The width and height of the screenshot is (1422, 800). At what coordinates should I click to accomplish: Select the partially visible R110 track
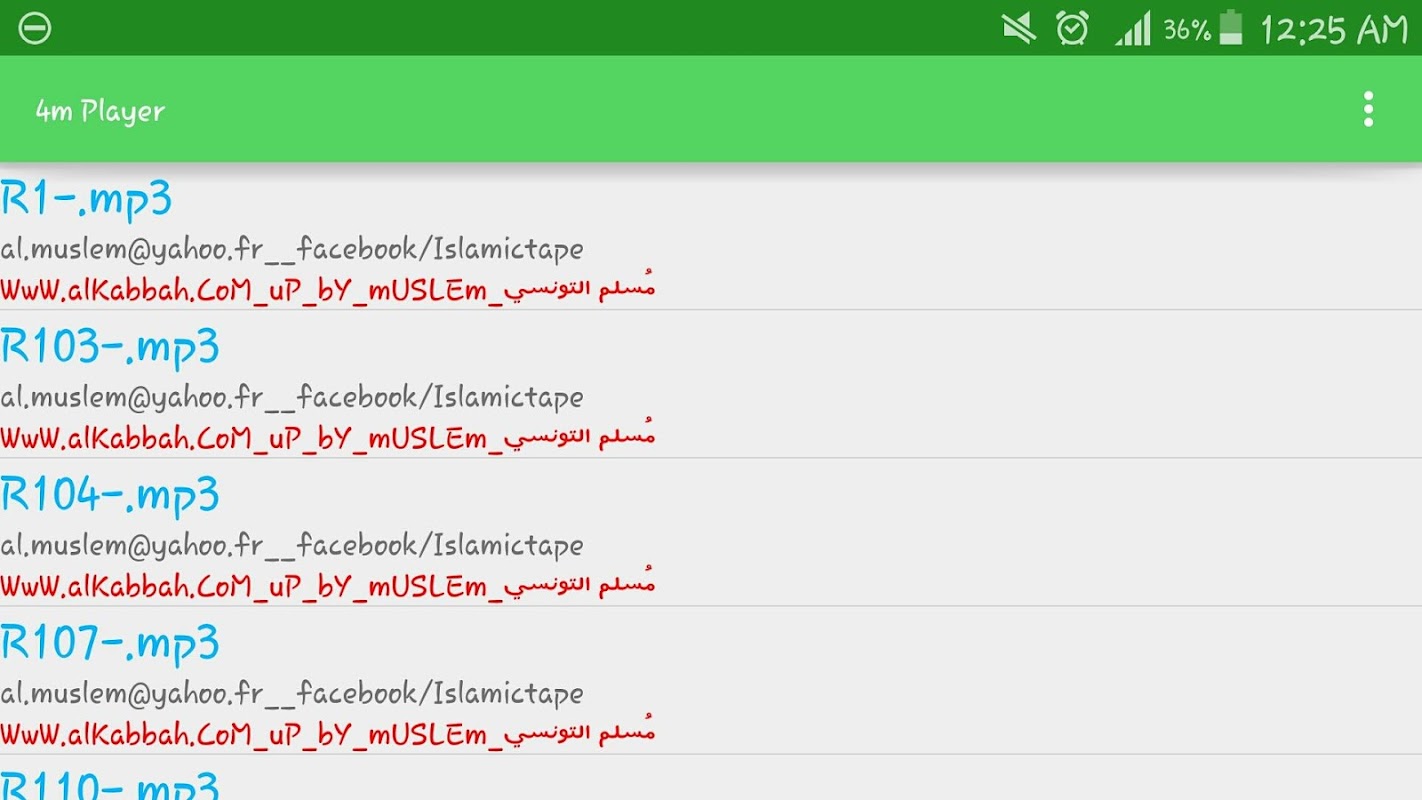[711, 778]
